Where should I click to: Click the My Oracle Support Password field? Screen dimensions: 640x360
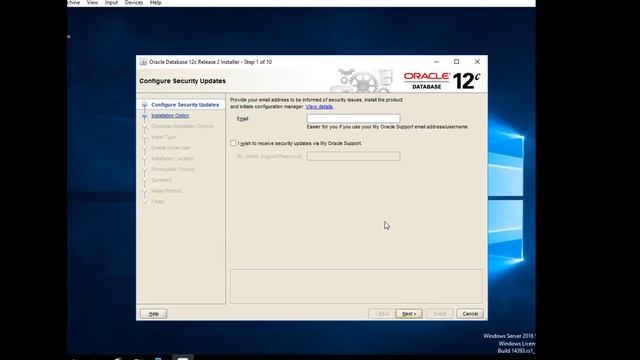[x=353, y=156]
